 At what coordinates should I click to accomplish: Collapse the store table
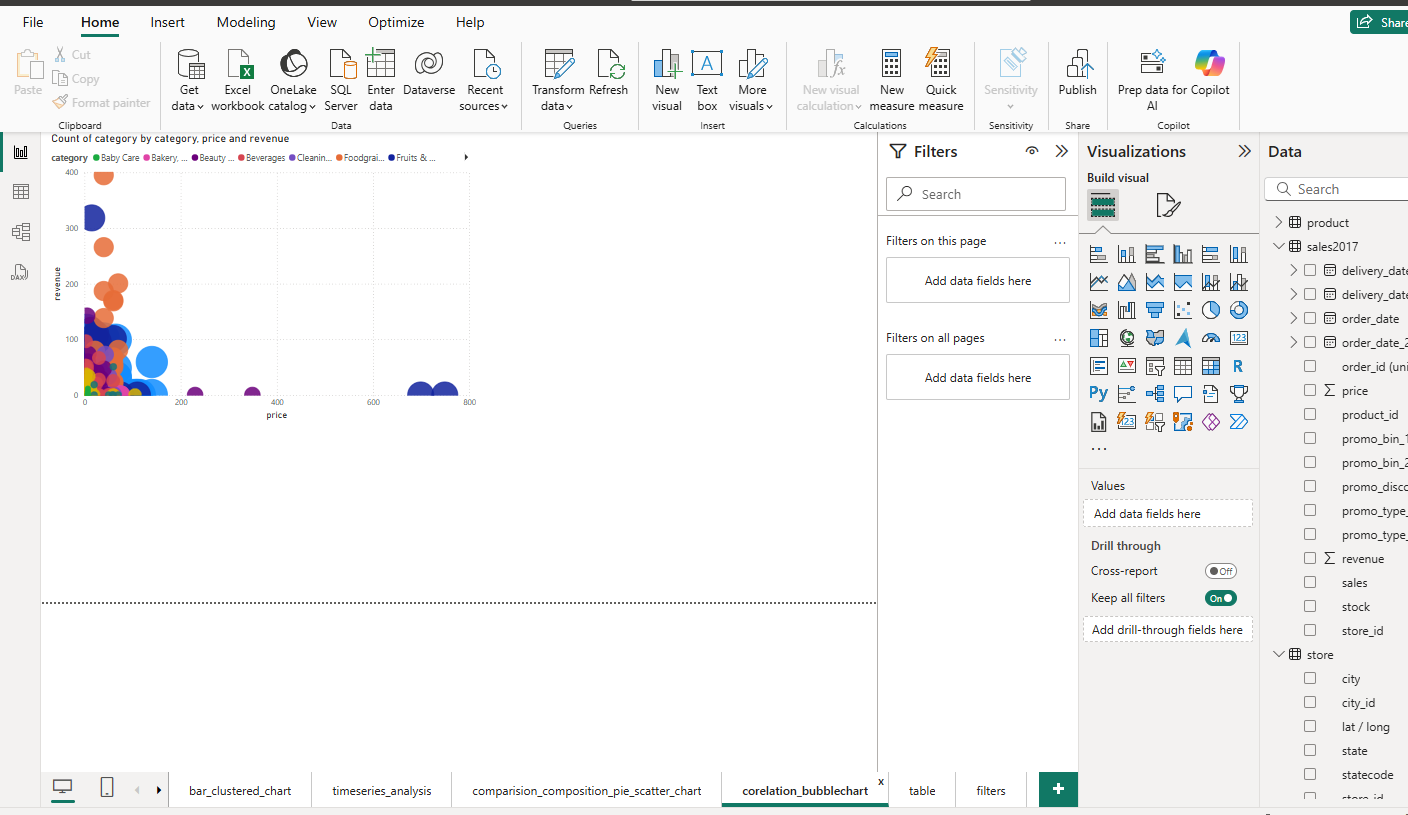pyautogui.click(x=1278, y=654)
